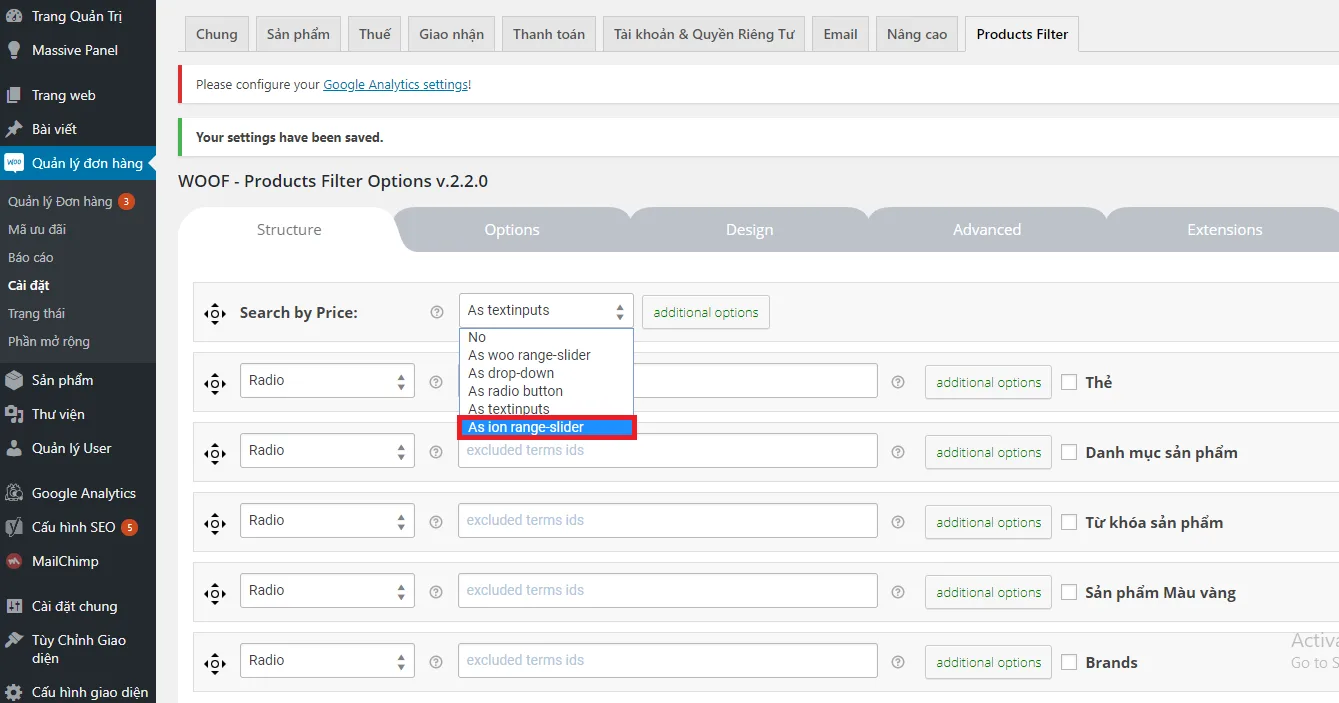Focus excluded terms ids field for Từ khóa sản phẩm
The image size is (1339, 703).
tap(668, 520)
